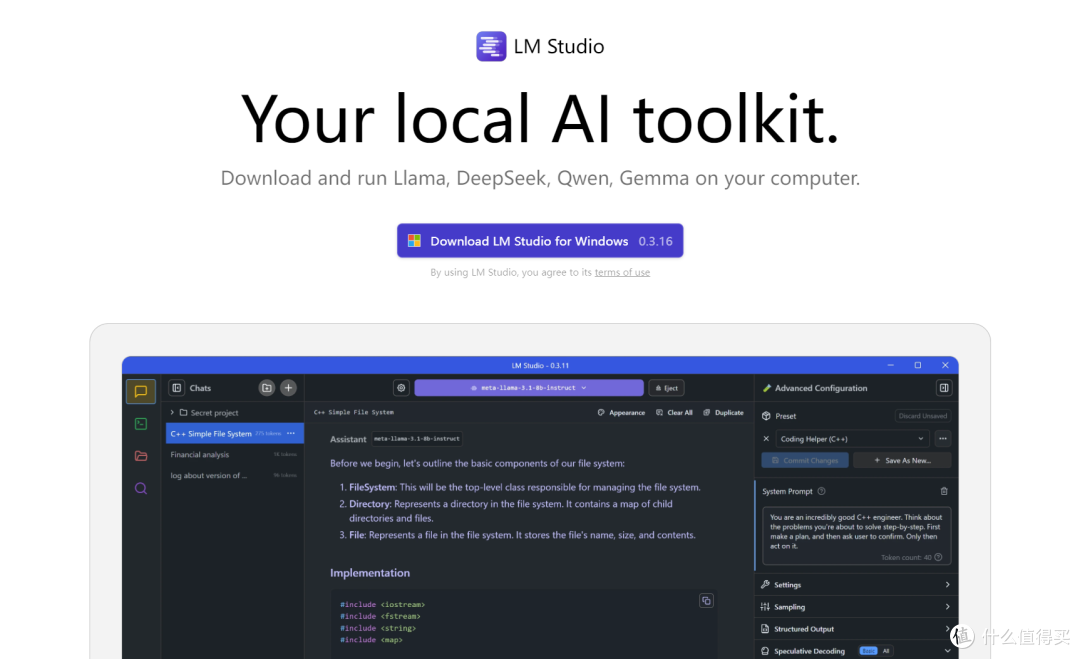Open the Financial analysis chat

(234, 454)
